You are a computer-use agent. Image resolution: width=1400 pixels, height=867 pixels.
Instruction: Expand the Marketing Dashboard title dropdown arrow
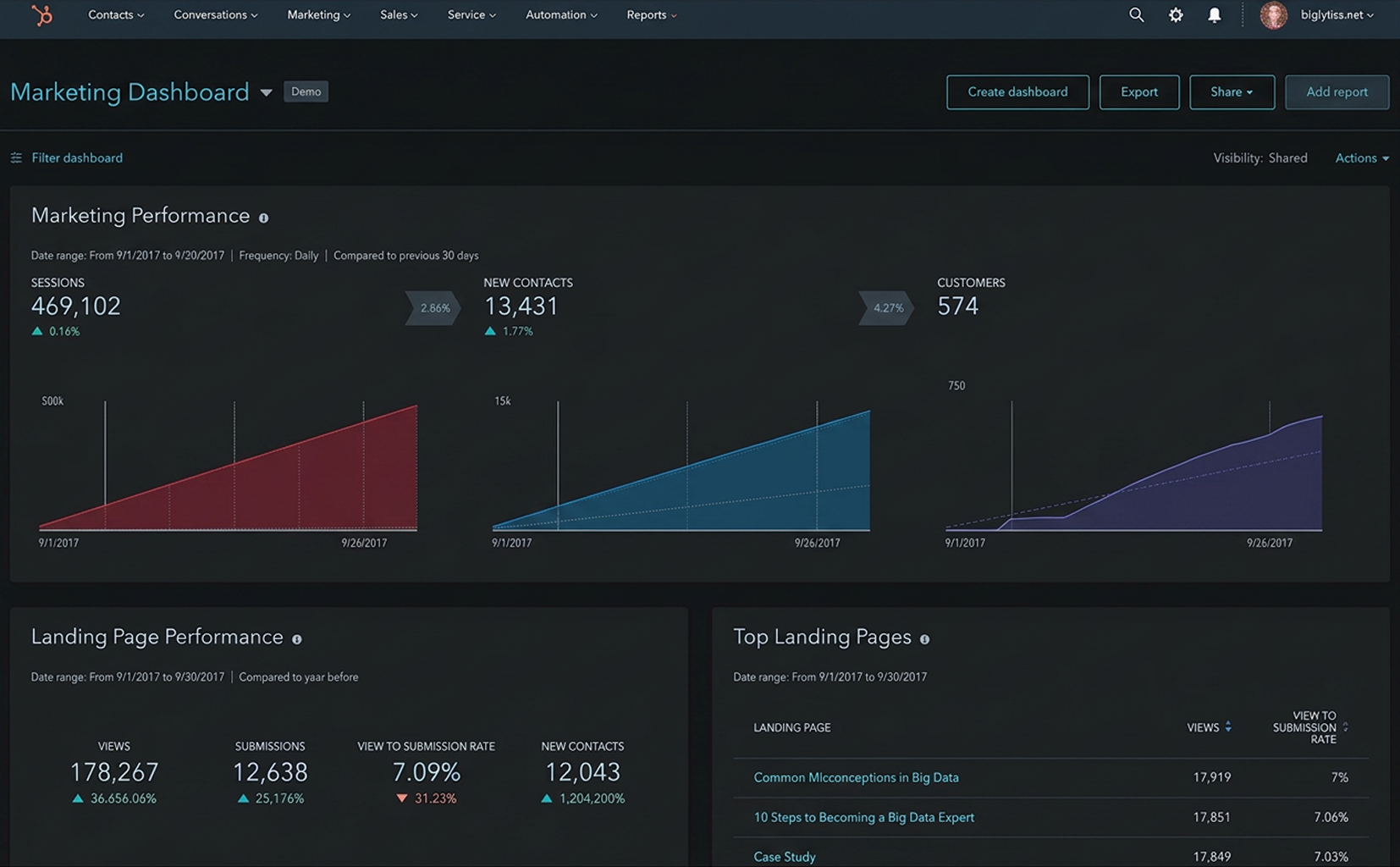point(266,92)
